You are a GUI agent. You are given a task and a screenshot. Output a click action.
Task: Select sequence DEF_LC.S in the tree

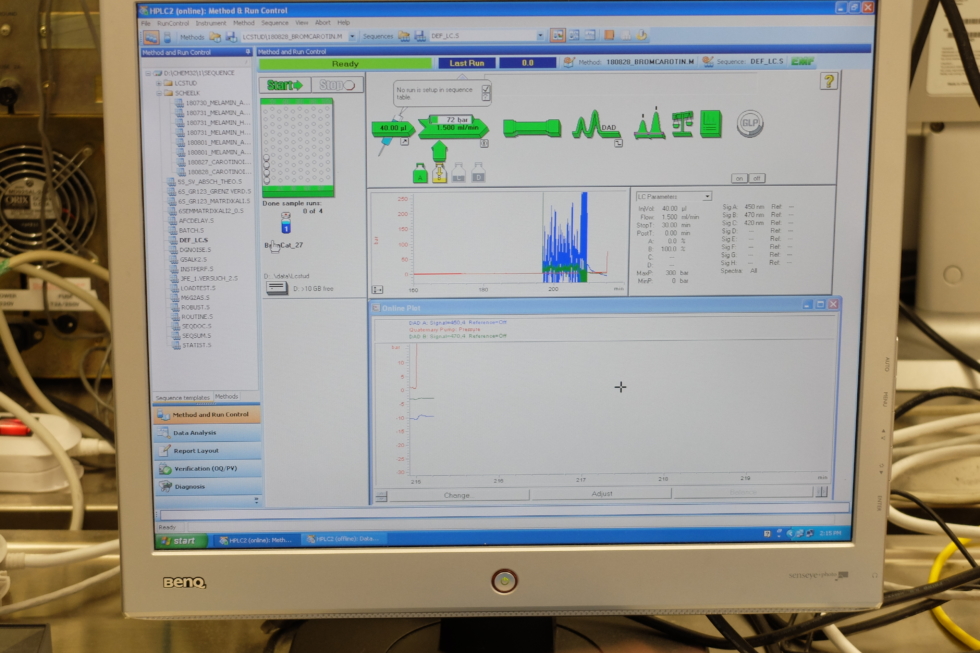tap(193, 240)
